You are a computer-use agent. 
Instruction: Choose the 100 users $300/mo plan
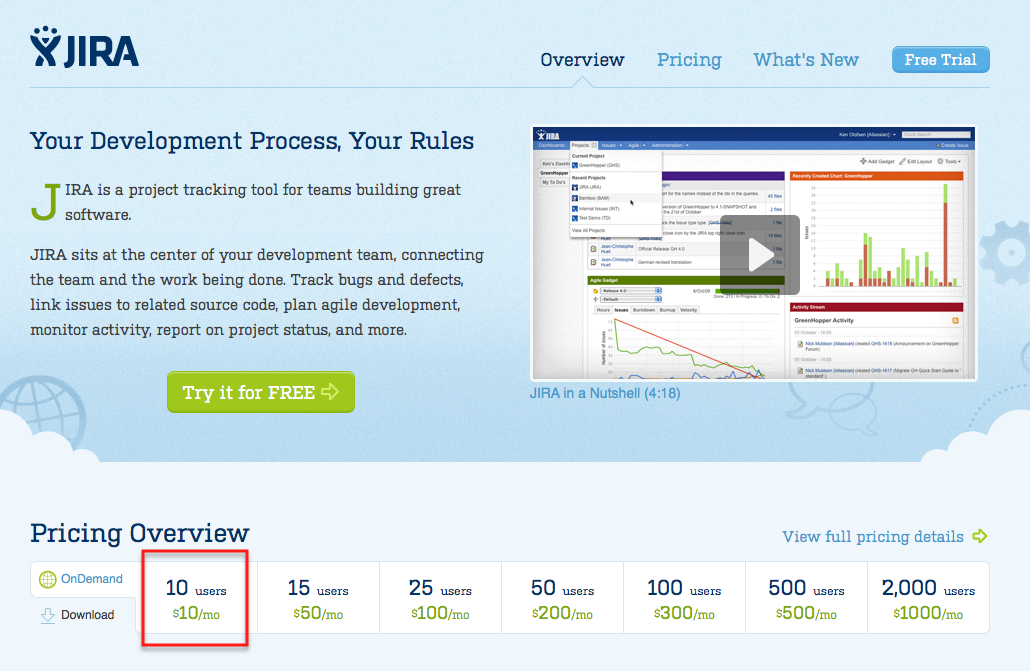click(x=684, y=598)
